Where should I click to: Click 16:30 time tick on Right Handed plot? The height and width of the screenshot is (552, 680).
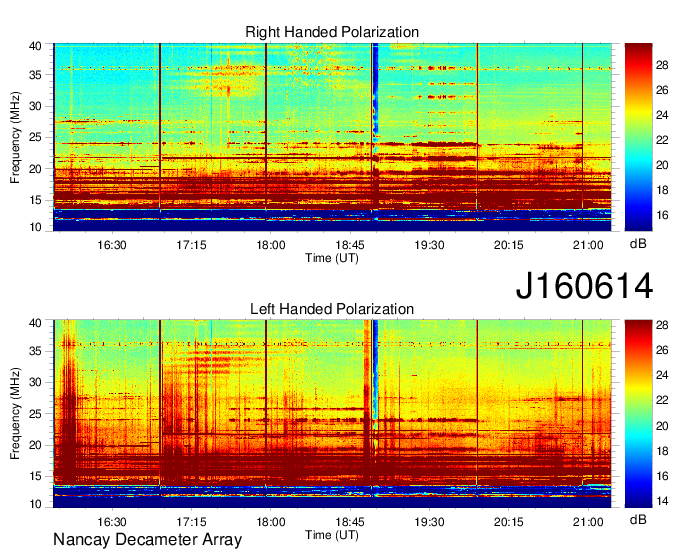112,245
